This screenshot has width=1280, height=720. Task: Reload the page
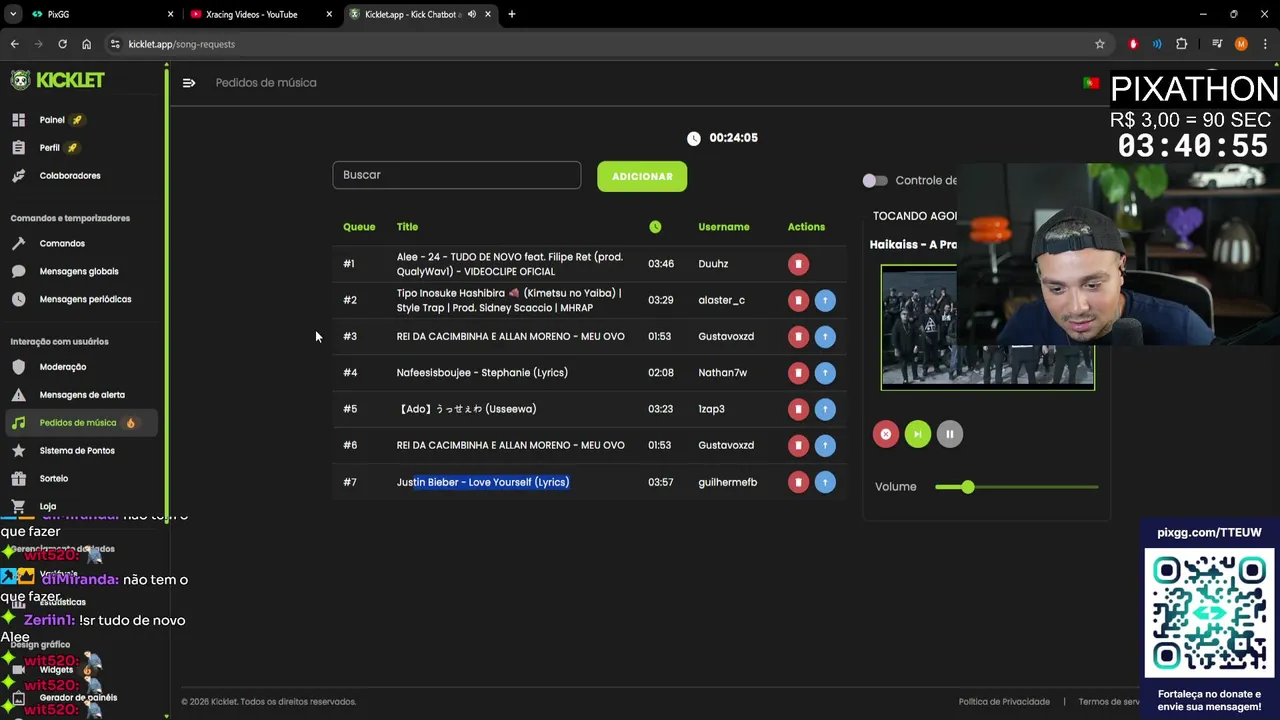point(62,44)
